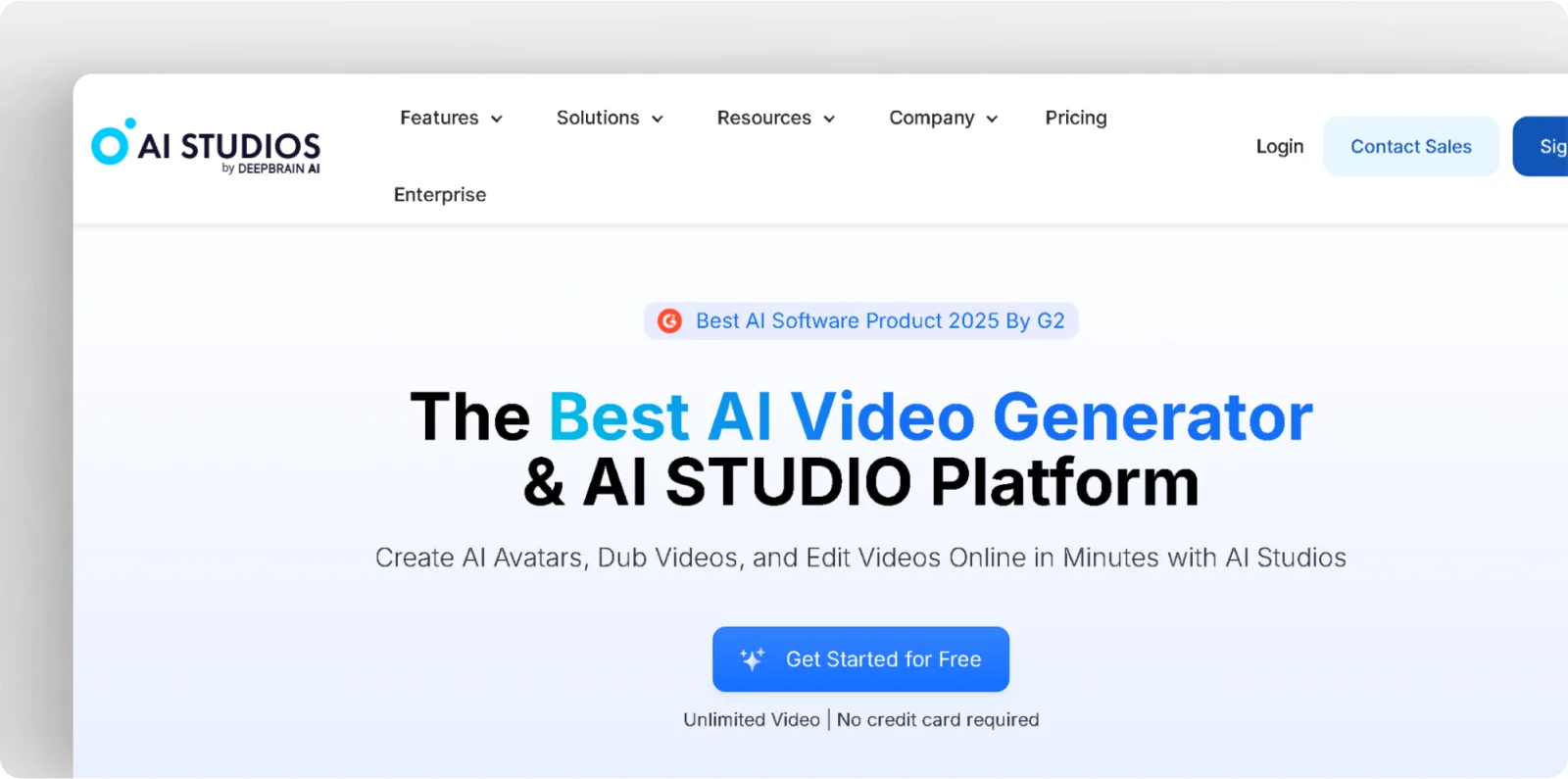Open the Company menu item
Screen dimensions: 1568x779
point(931,118)
